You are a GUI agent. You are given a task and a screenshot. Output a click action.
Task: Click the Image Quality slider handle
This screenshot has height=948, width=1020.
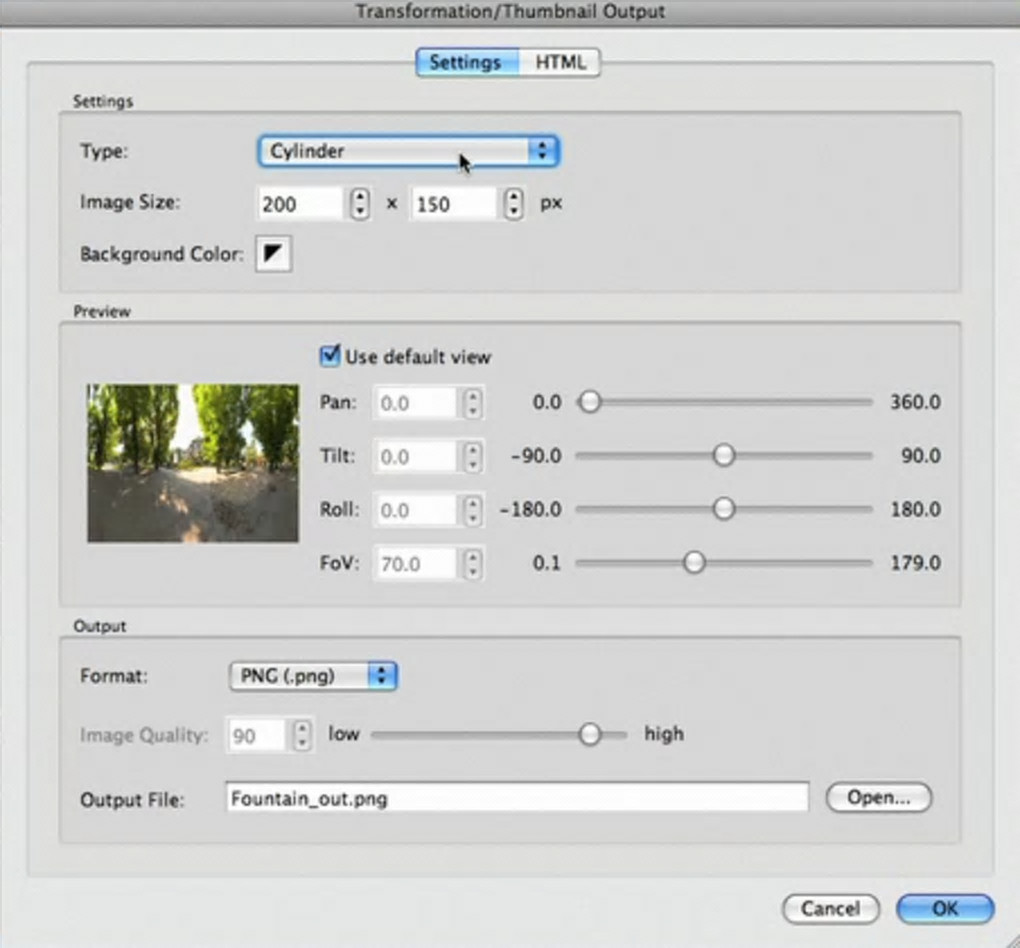589,735
